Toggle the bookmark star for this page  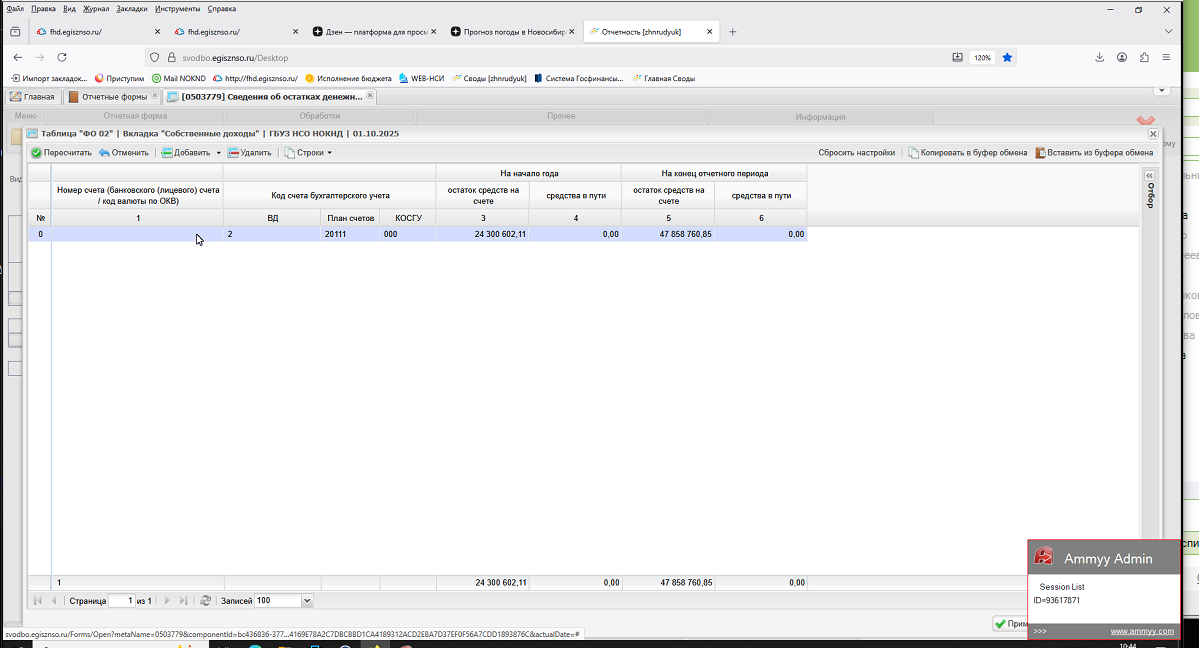(x=1007, y=57)
